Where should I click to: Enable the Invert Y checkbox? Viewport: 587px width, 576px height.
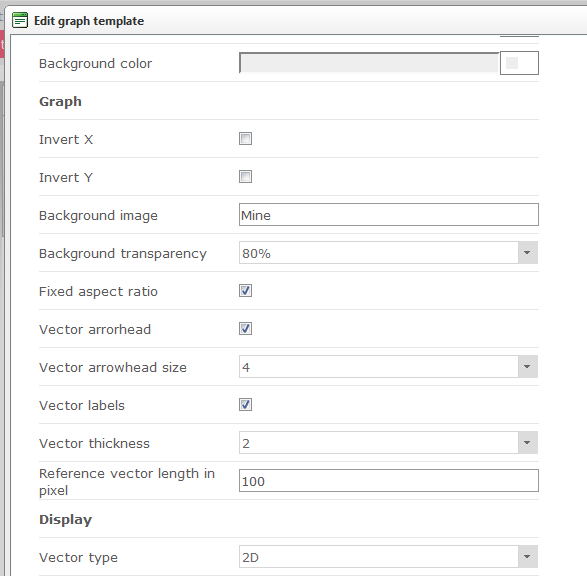[x=245, y=177]
